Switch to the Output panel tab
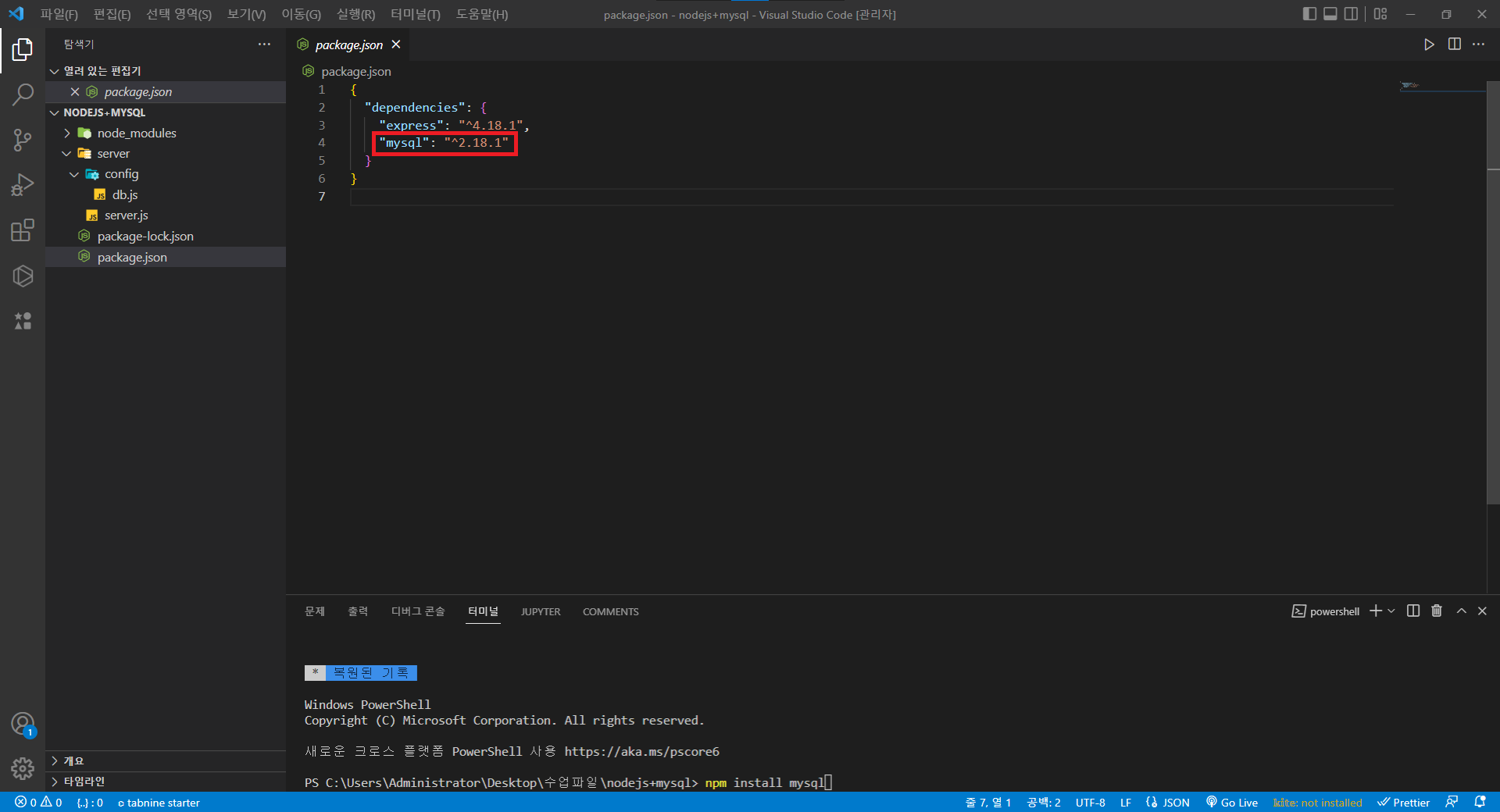Screen dimensions: 1500x812 [x=358, y=611]
